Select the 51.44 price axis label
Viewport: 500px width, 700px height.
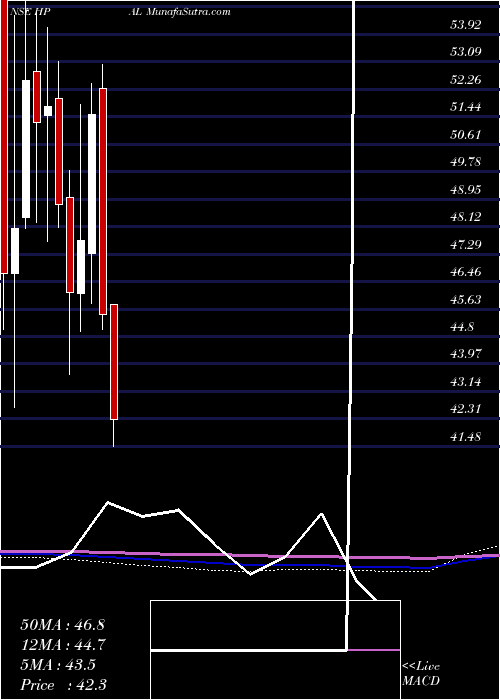(466, 107)
